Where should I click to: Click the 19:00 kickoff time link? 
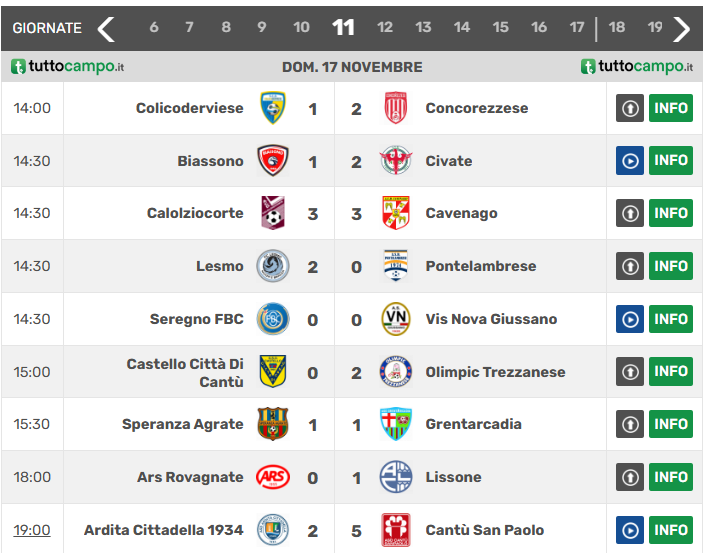click(x=32, y=530)
